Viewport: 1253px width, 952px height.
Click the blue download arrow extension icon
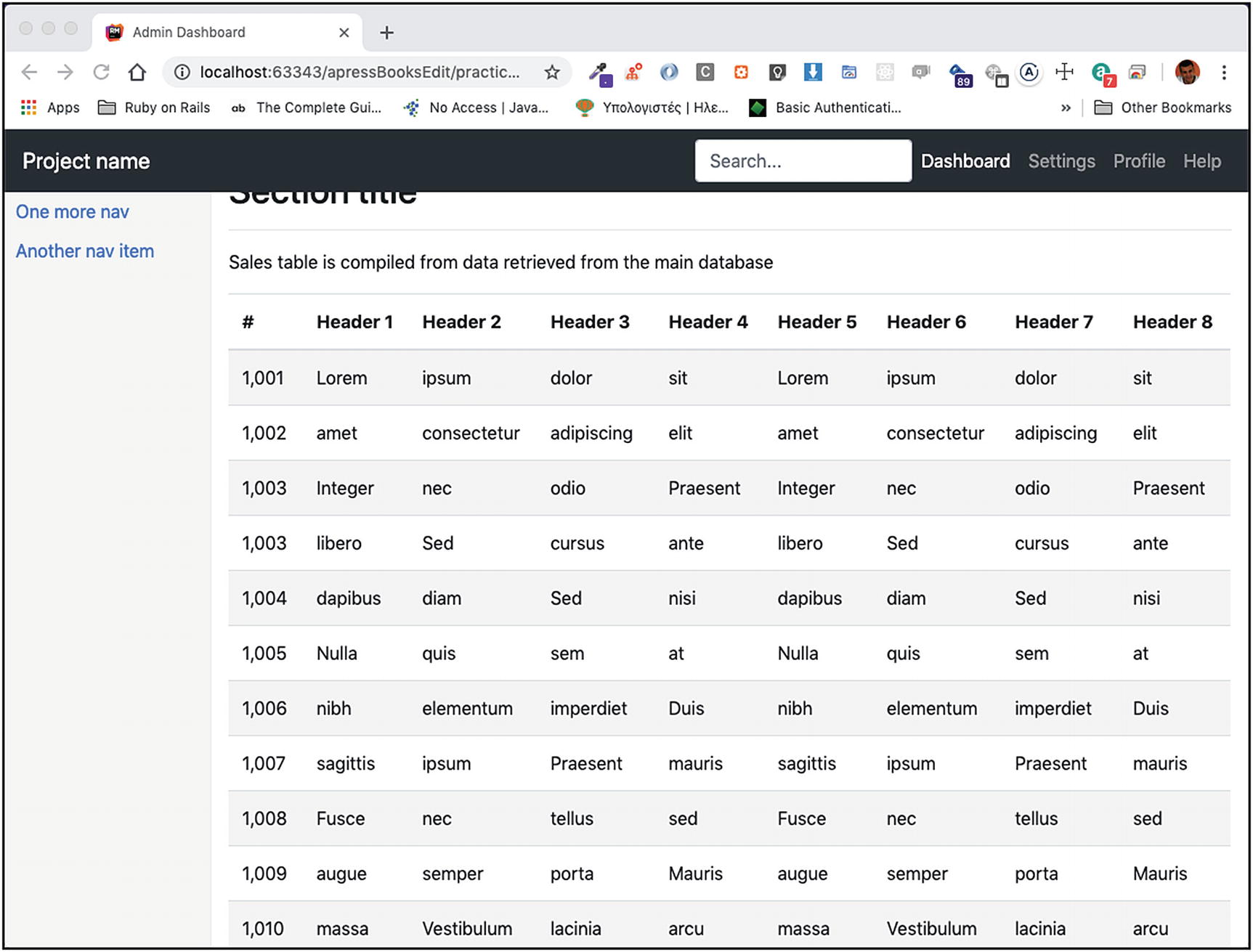pos(813,72)
